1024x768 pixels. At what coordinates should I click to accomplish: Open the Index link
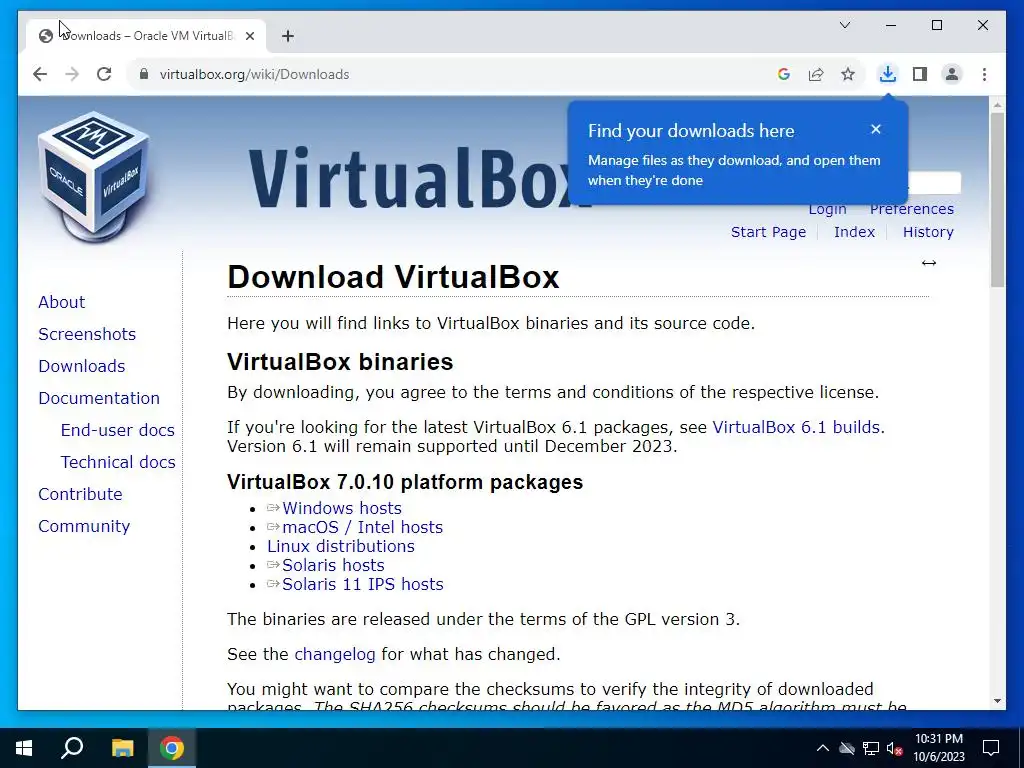(854, 232)
